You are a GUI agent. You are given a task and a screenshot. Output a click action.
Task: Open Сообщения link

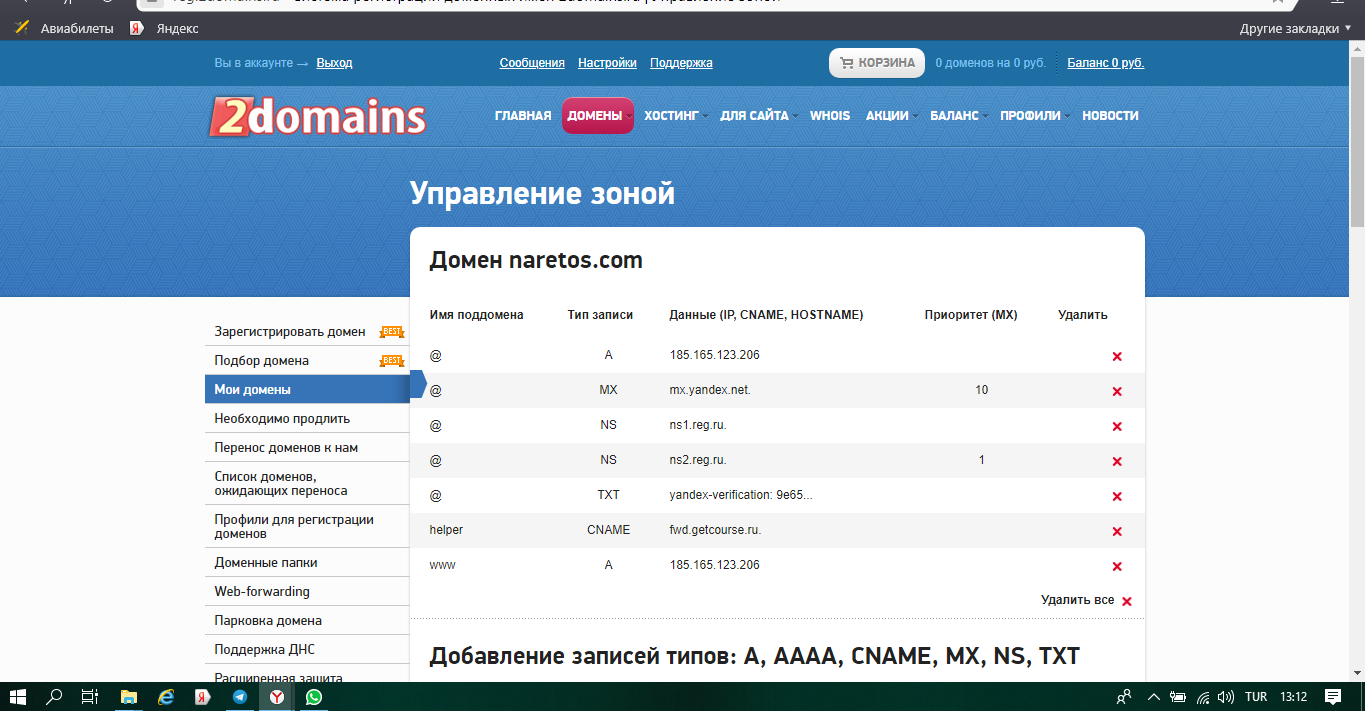532,63
